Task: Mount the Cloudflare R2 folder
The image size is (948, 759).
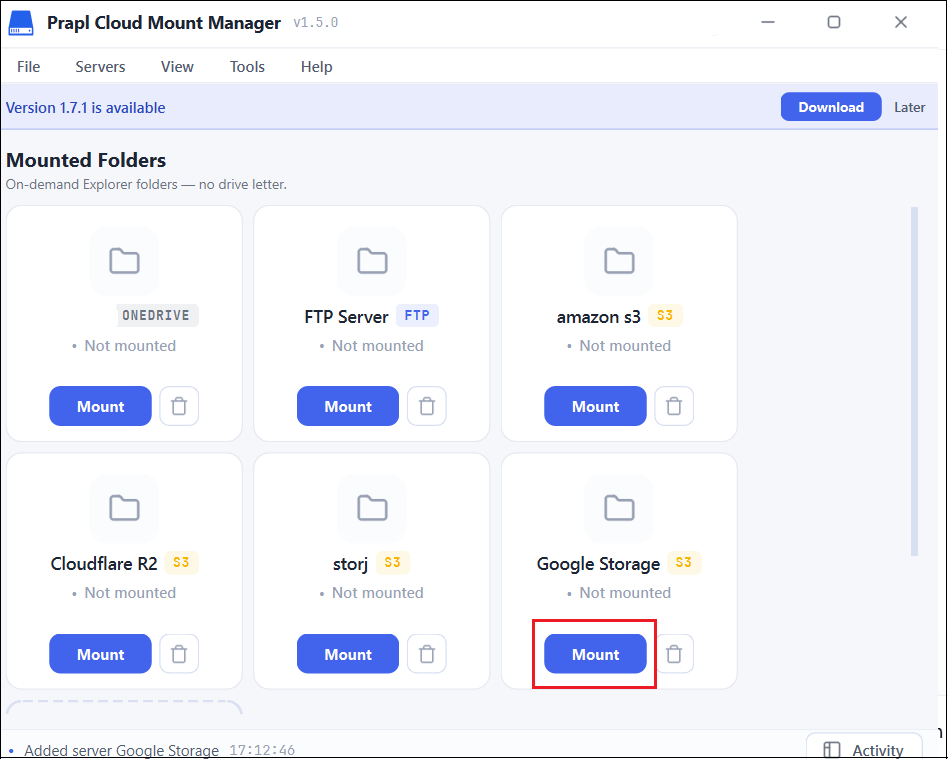Action: [x=100, y=654]
